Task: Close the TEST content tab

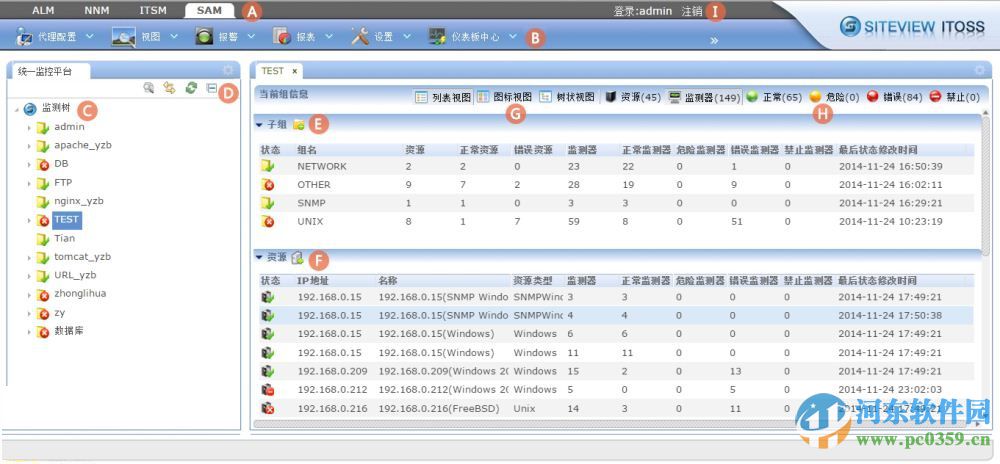Action: tap(295, 71)
